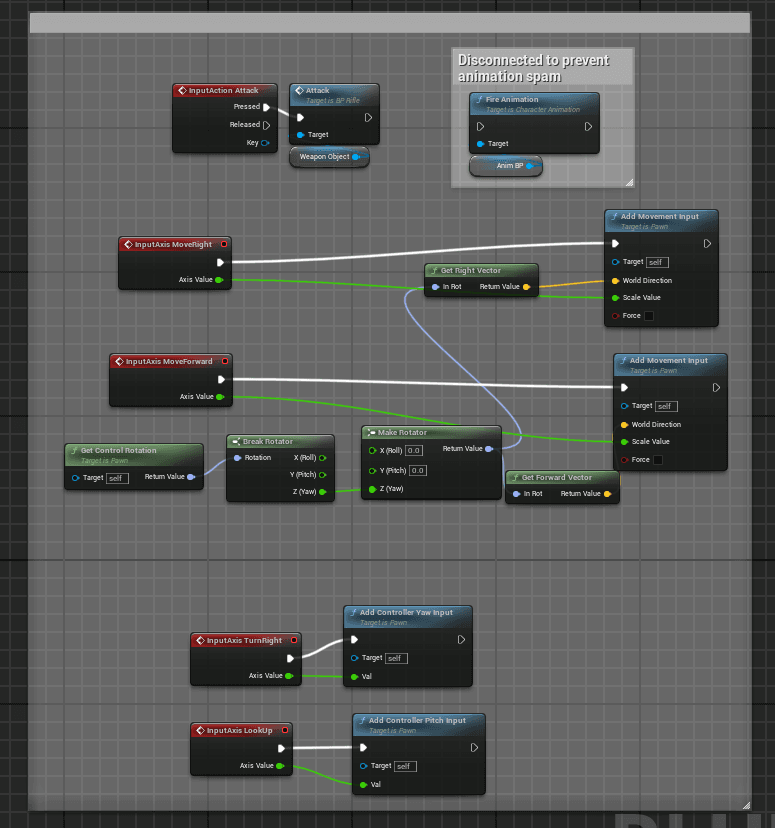
Task: Click the Val pin on Add Controller Yaw Input
Action: pos(355,676)
